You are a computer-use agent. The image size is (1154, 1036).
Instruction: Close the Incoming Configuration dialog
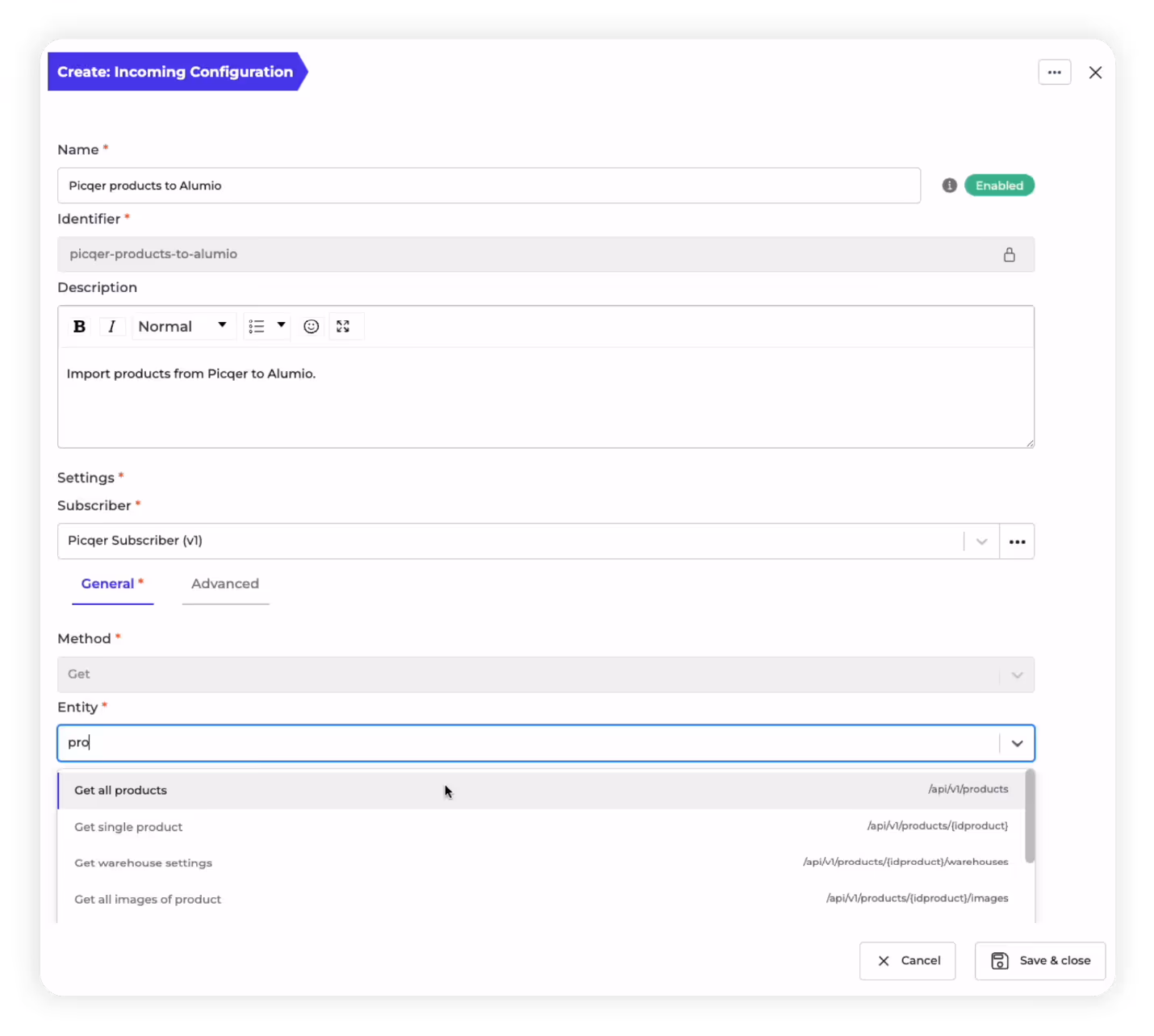[1095, 73]
